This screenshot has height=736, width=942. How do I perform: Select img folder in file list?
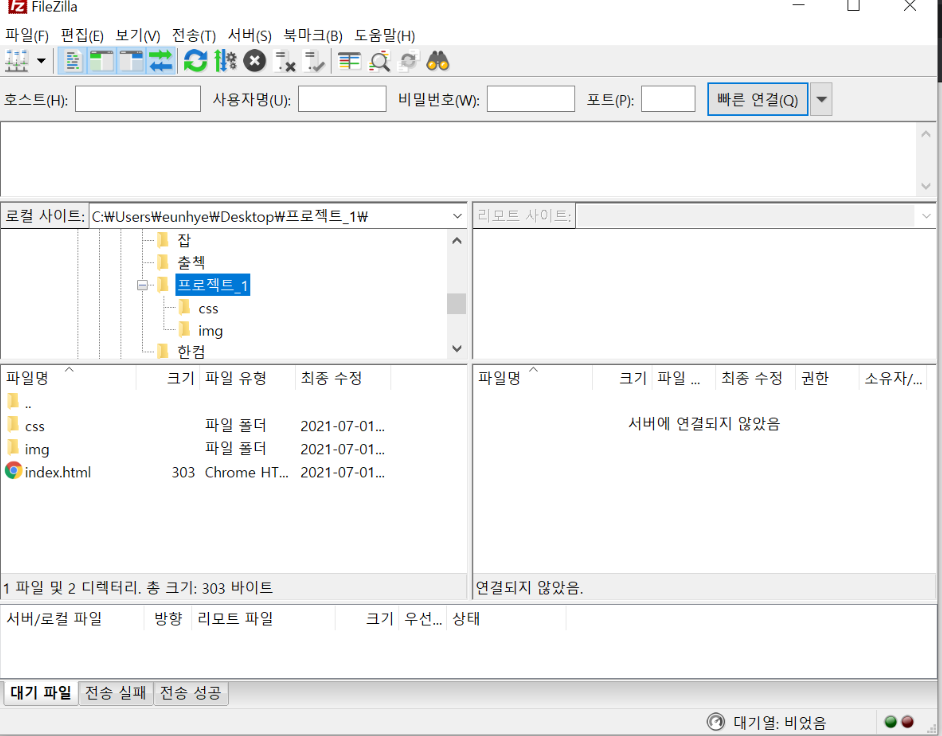pyautogui.click(x=195, y=449)
